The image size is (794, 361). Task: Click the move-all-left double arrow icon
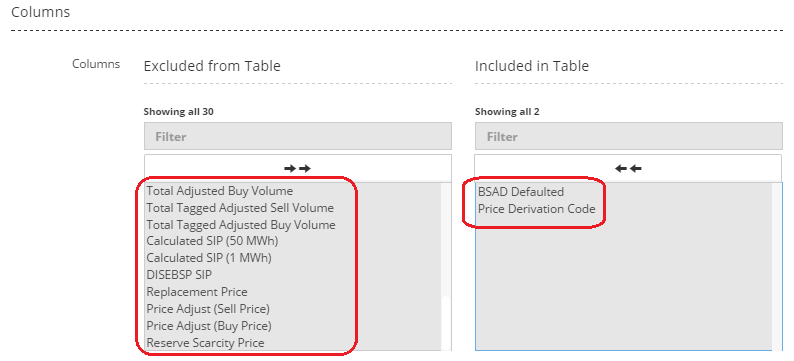pyautogui.click(x=628, y=169)
